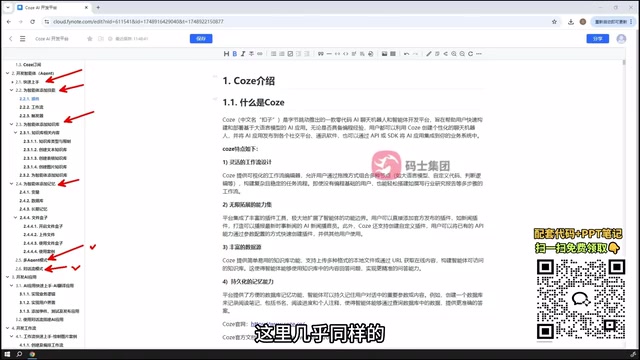Open the user avatar menu
Image resolution: width=640 pixels, height=360 pixels.
point(621,39)
